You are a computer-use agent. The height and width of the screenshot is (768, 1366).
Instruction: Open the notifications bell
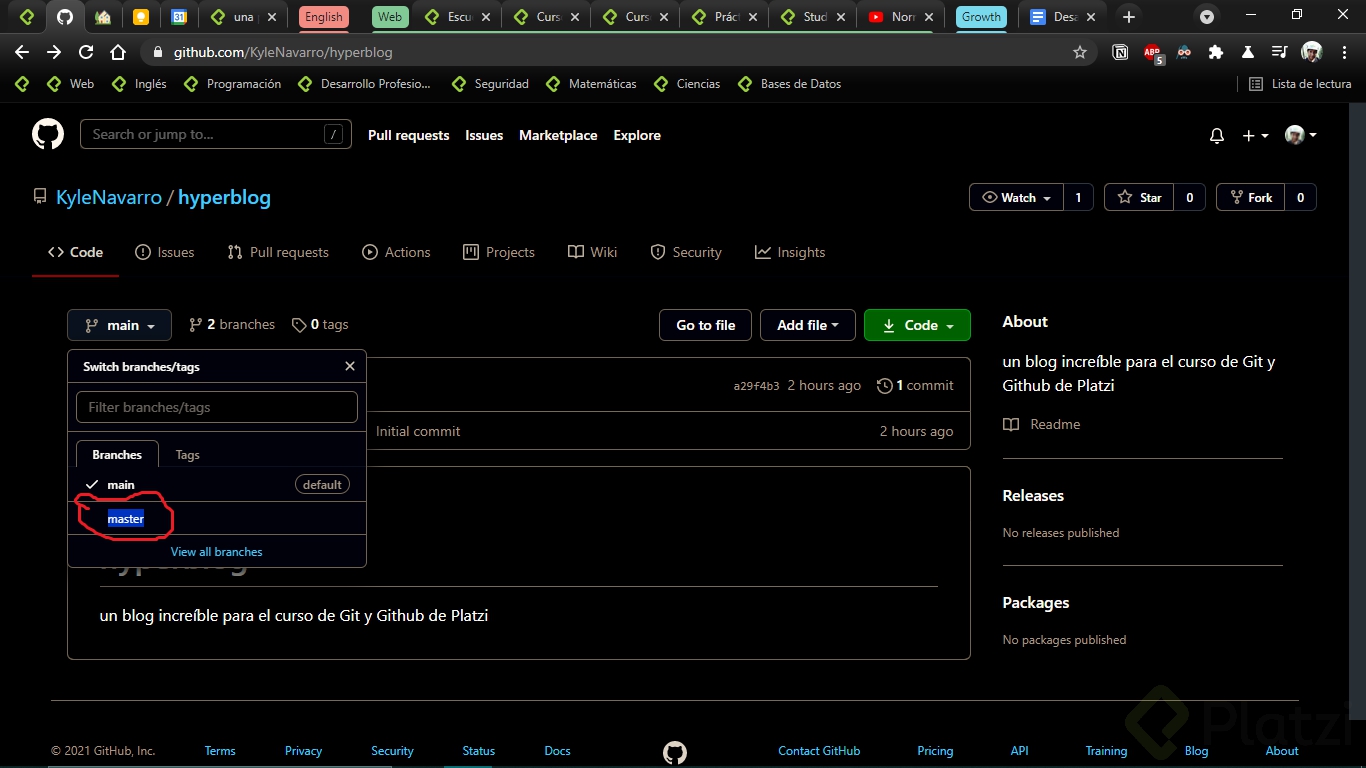pyautogui.click(x=1217, y=136)
